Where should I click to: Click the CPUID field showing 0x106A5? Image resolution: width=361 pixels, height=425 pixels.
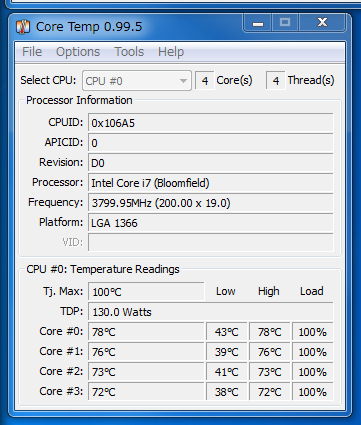(x=211, y=123)
